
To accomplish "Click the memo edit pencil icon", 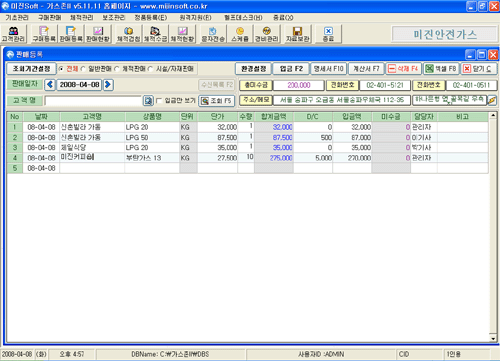I will point(492,100).
